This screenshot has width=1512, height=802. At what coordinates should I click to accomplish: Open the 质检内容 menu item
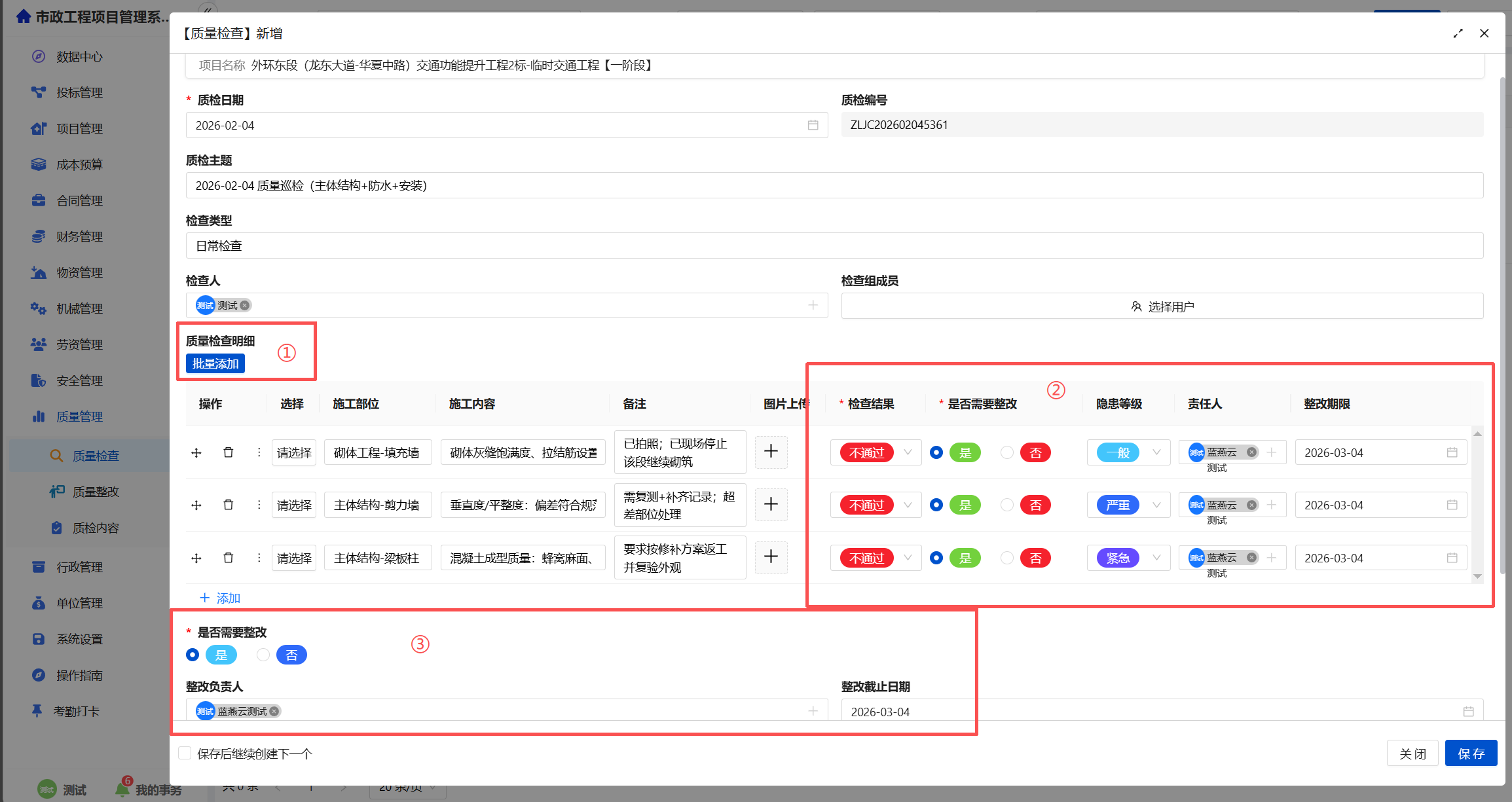tap(96, 527)
